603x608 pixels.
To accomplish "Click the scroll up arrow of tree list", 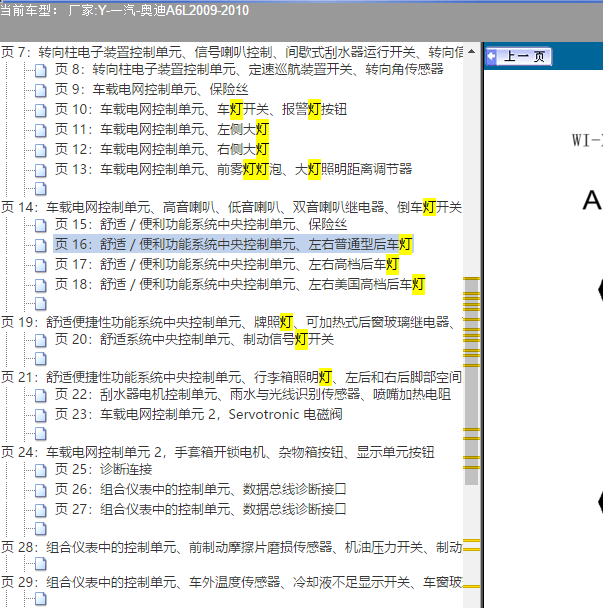I will [x=472, y=51].
